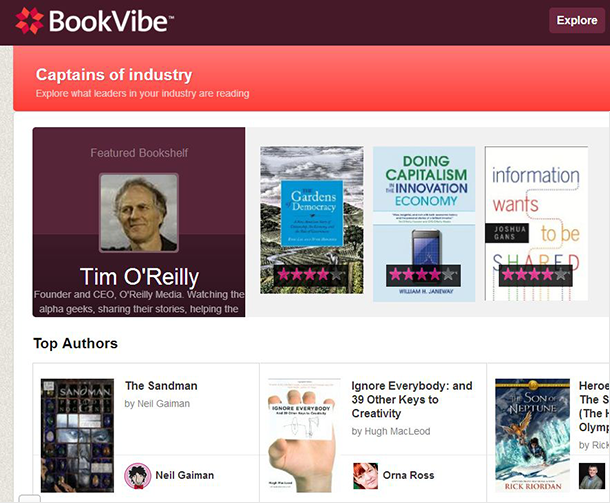Open Orna Ross profile name link

408,475
